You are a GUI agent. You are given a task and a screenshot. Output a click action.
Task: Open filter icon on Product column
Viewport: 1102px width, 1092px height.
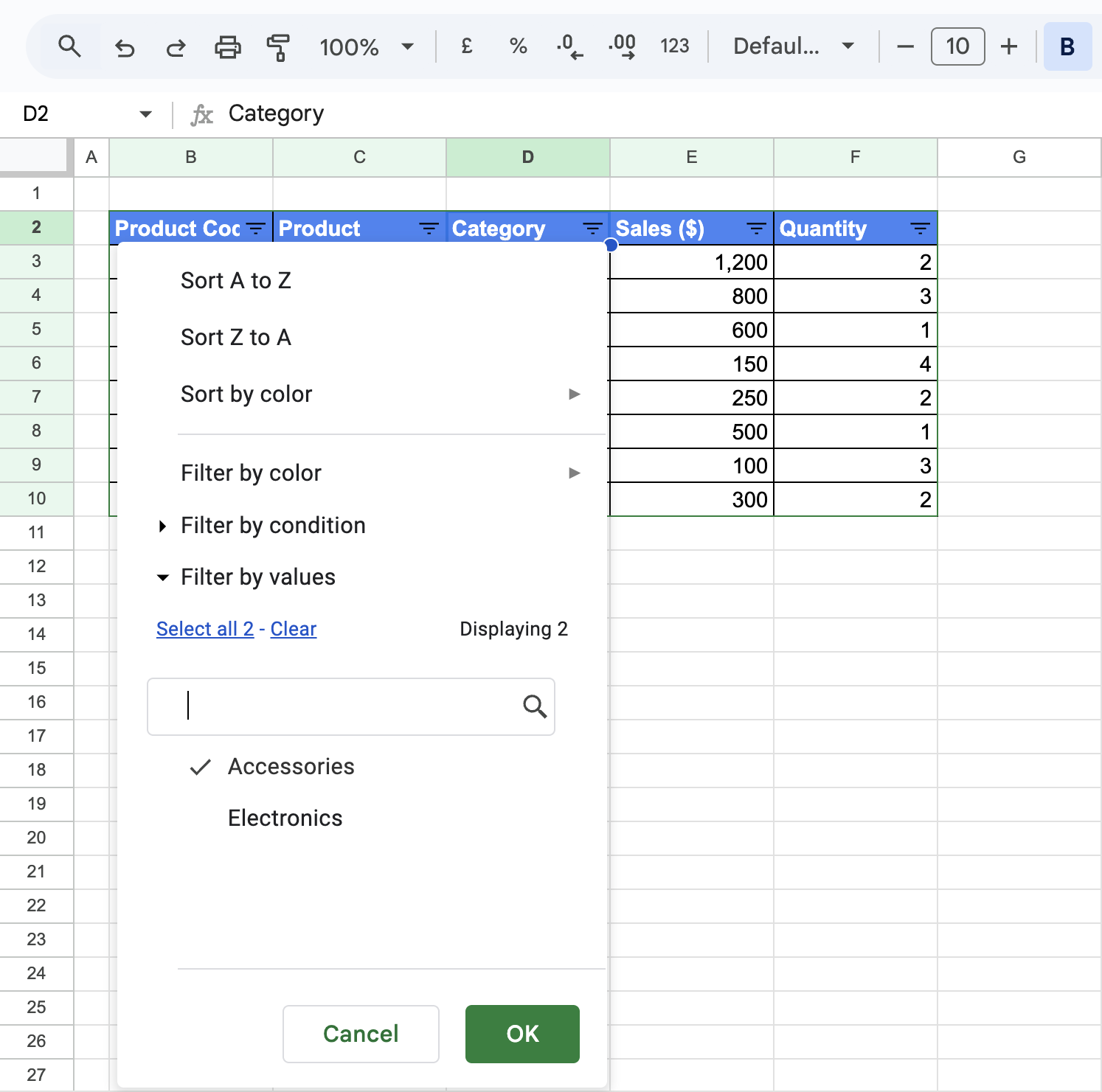[429, 229]
